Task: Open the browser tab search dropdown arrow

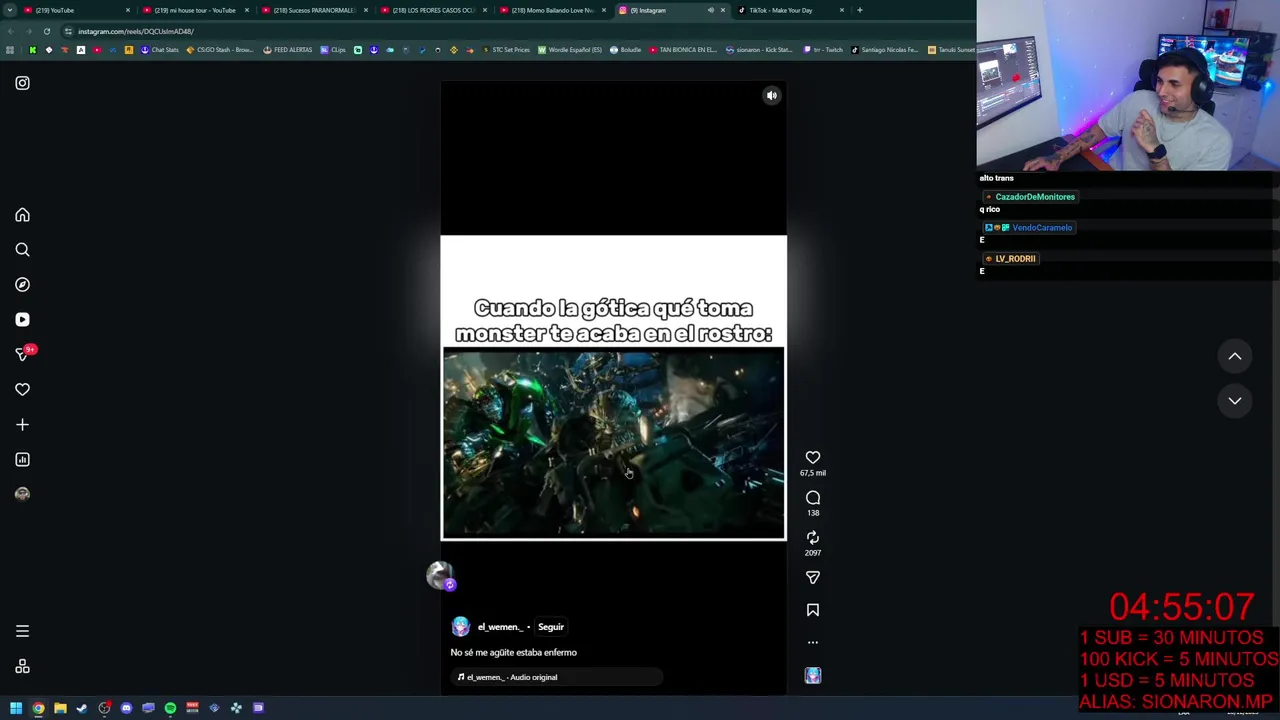Action: point(11,10)
